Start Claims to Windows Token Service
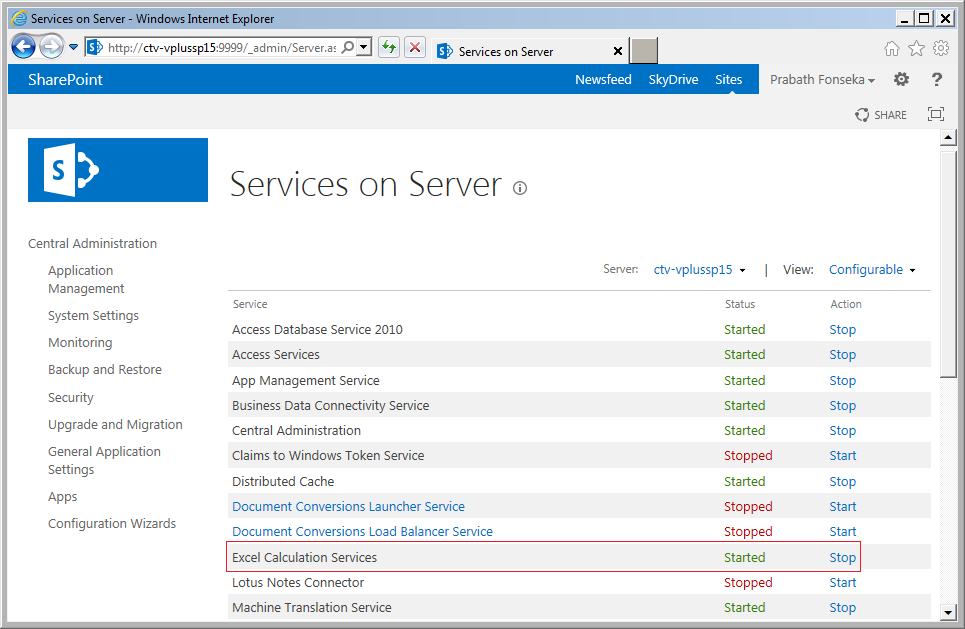 (843, 455)
